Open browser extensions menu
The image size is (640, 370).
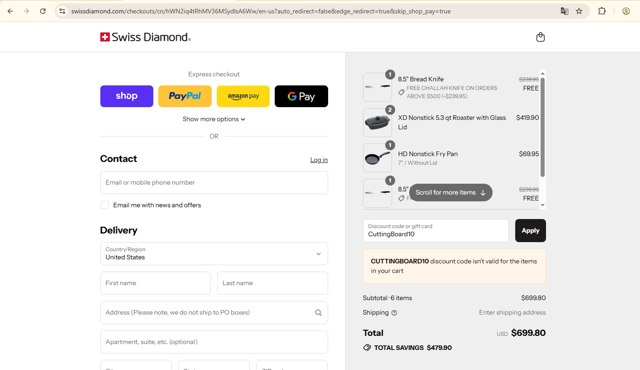pyautogui.click(x=602, y=11)
